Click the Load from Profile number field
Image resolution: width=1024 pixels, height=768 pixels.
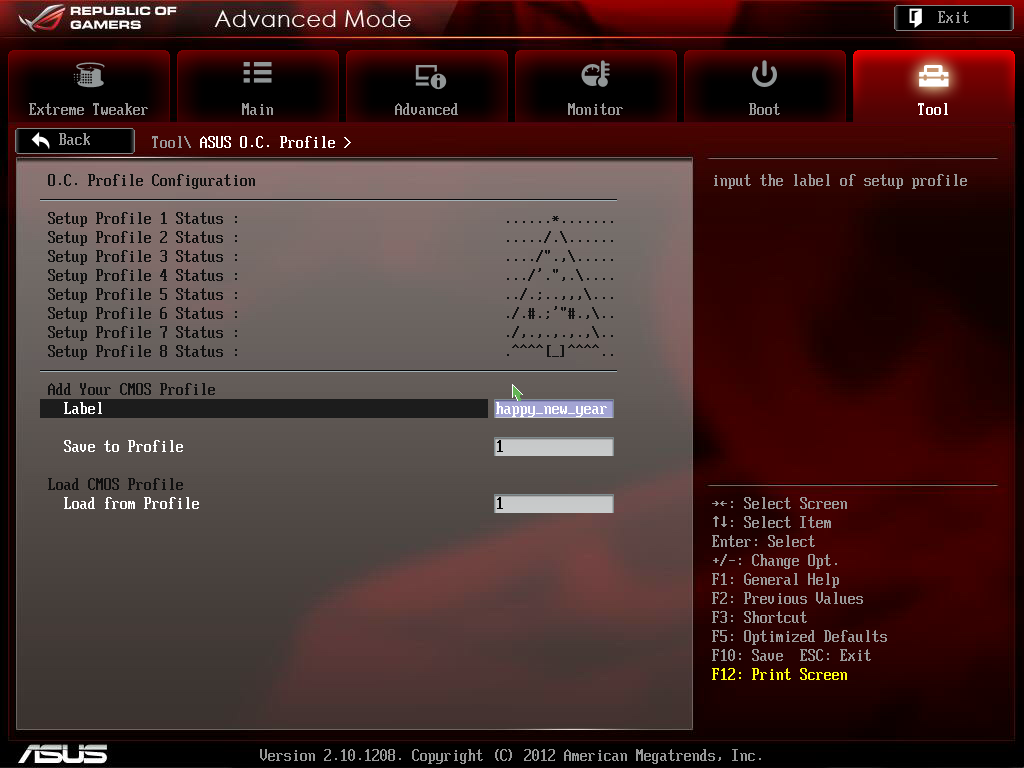(554, 504)
